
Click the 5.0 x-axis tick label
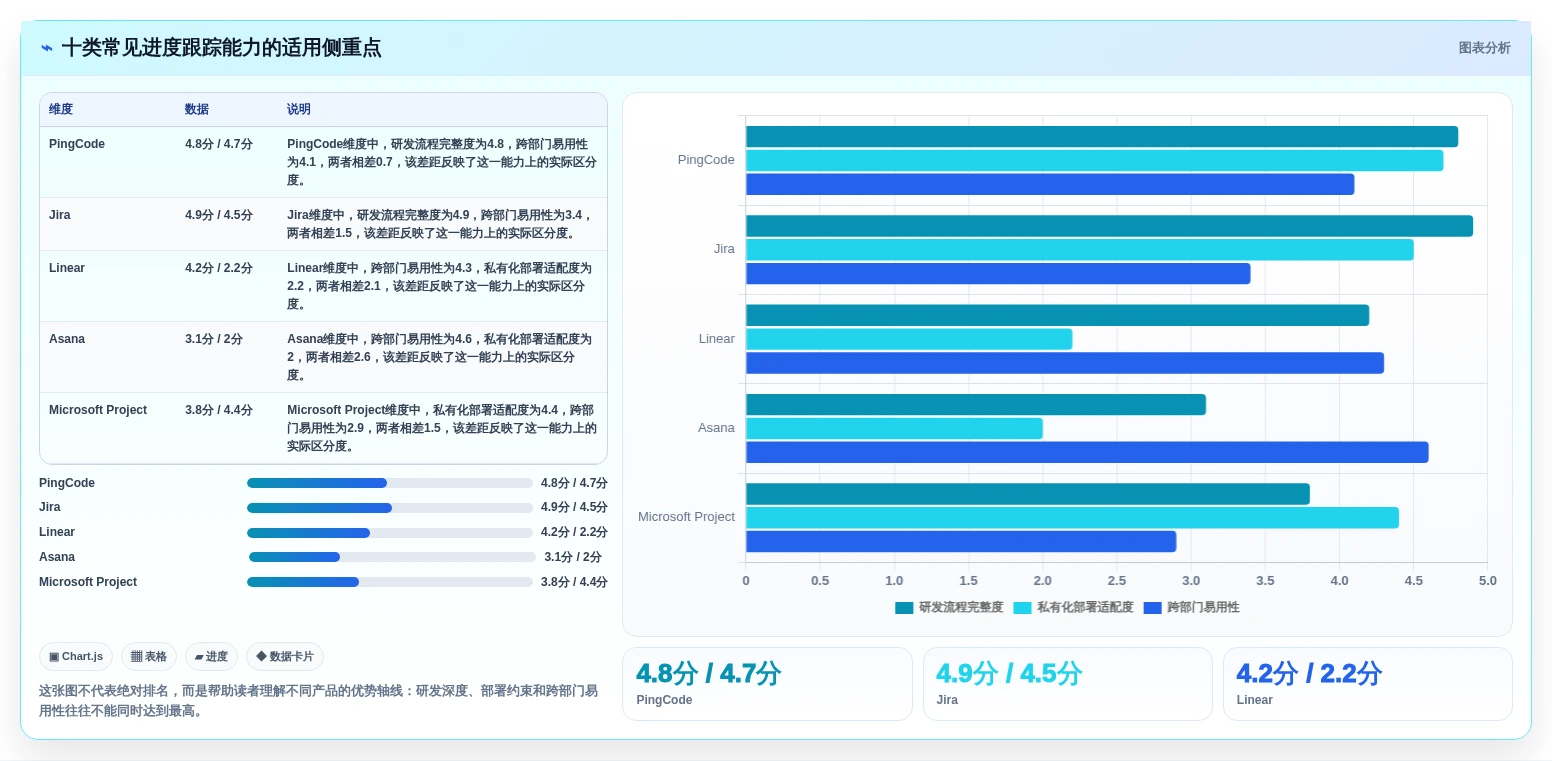click(1487, 581)
